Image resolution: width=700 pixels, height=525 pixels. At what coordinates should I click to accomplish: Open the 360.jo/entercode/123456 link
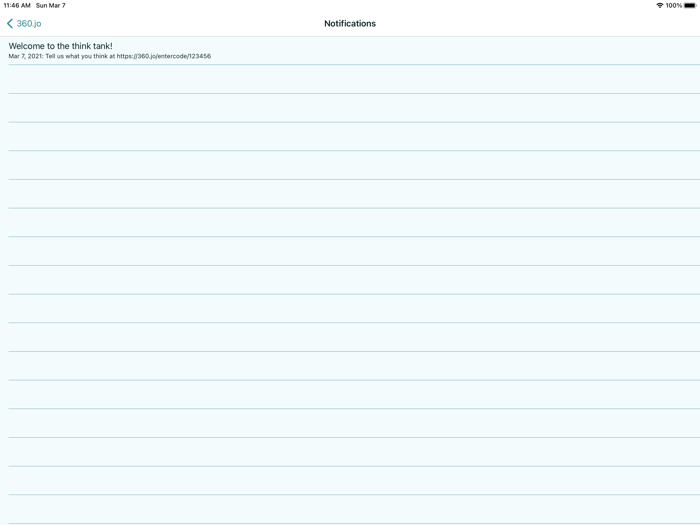(x=164, y=56)
